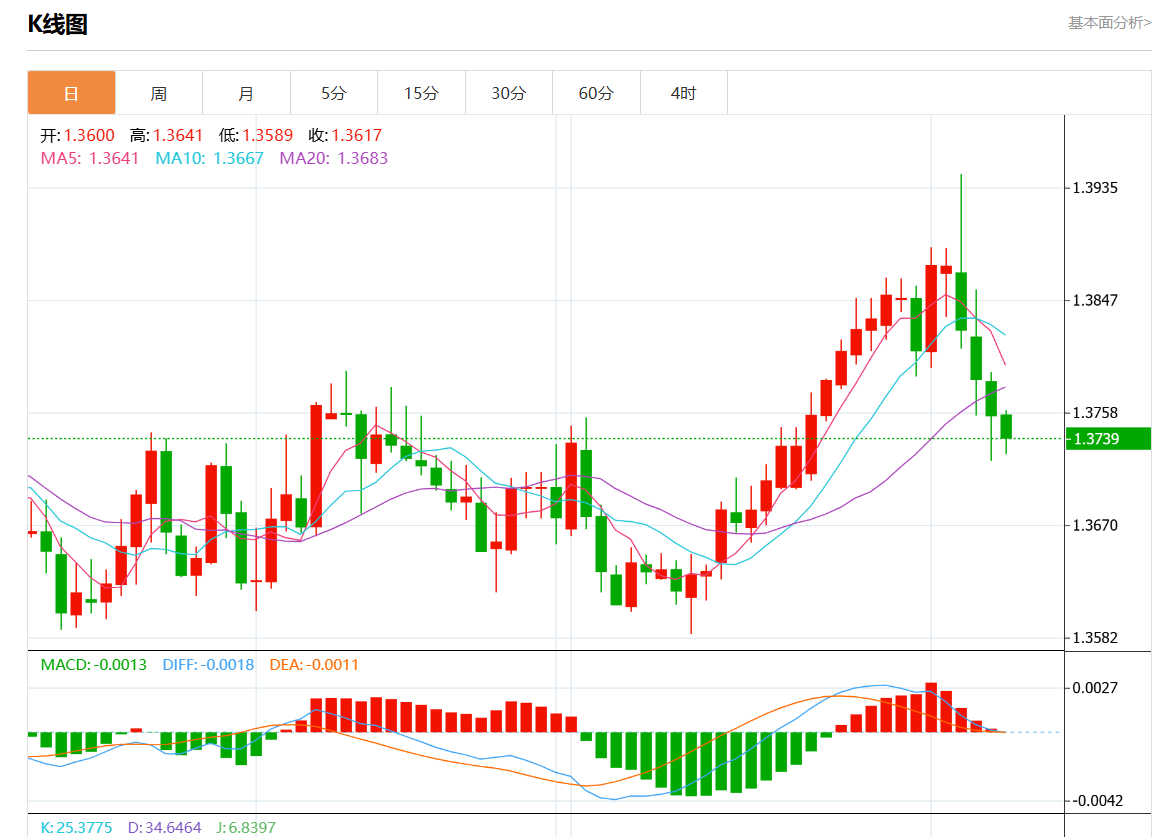Switch to the 周 weekly tab
The width and height of the screenshot is (1176, 837).
point(159,93)
